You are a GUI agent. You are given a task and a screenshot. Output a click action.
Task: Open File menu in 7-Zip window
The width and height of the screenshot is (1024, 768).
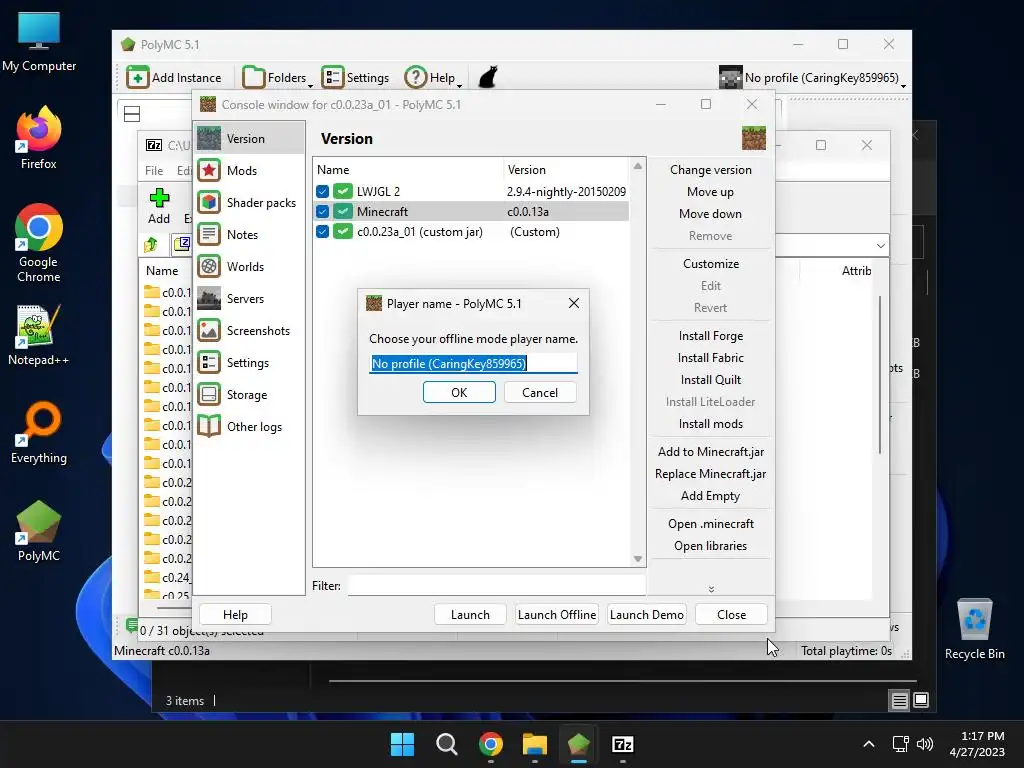click(154, 170)
